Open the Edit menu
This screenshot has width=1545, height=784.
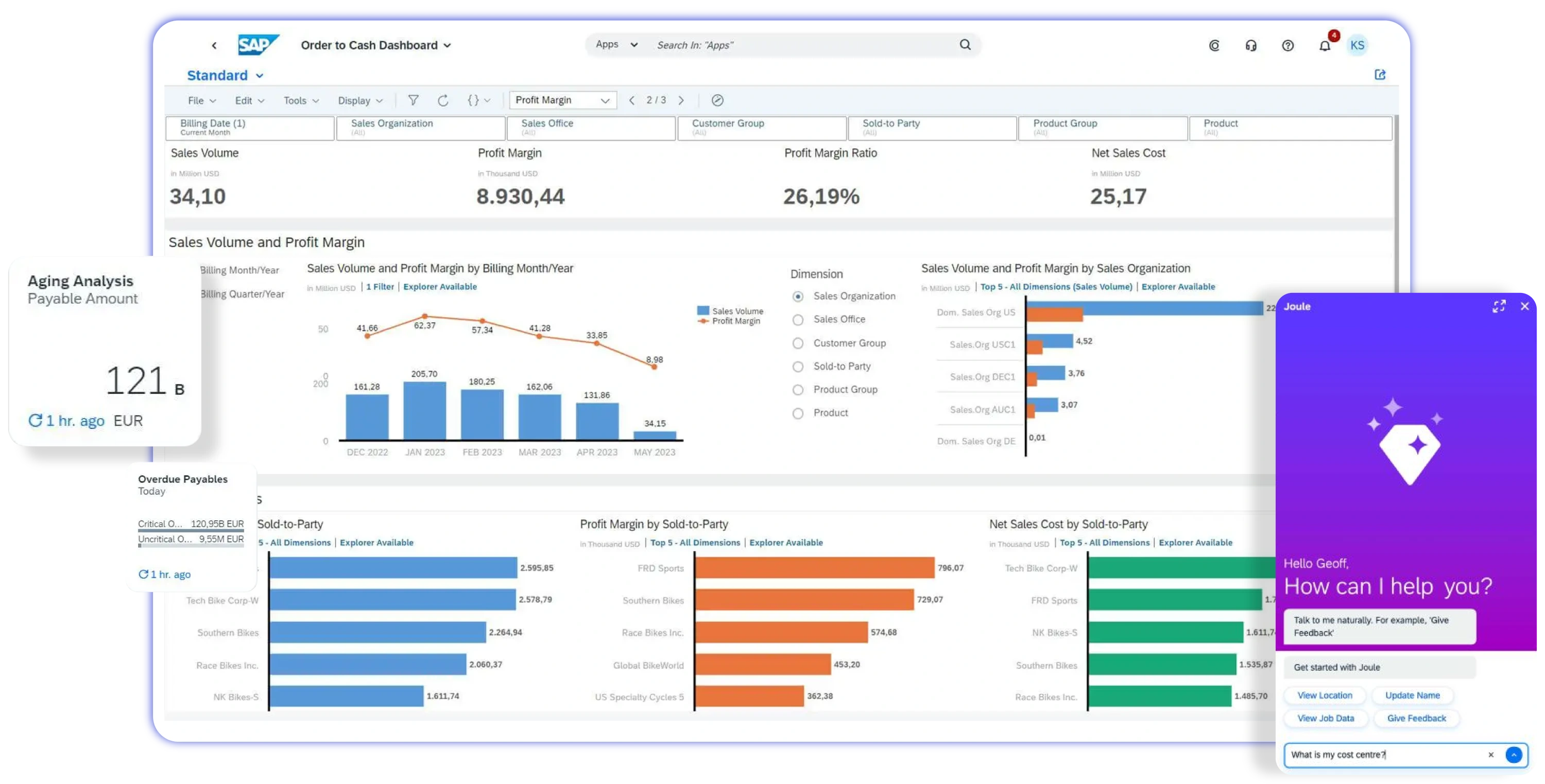(x=249, y=101)
